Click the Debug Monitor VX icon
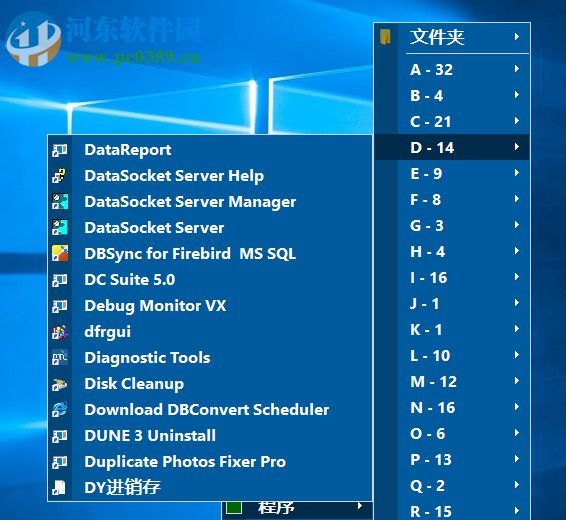566x520 pixels. 60,306
